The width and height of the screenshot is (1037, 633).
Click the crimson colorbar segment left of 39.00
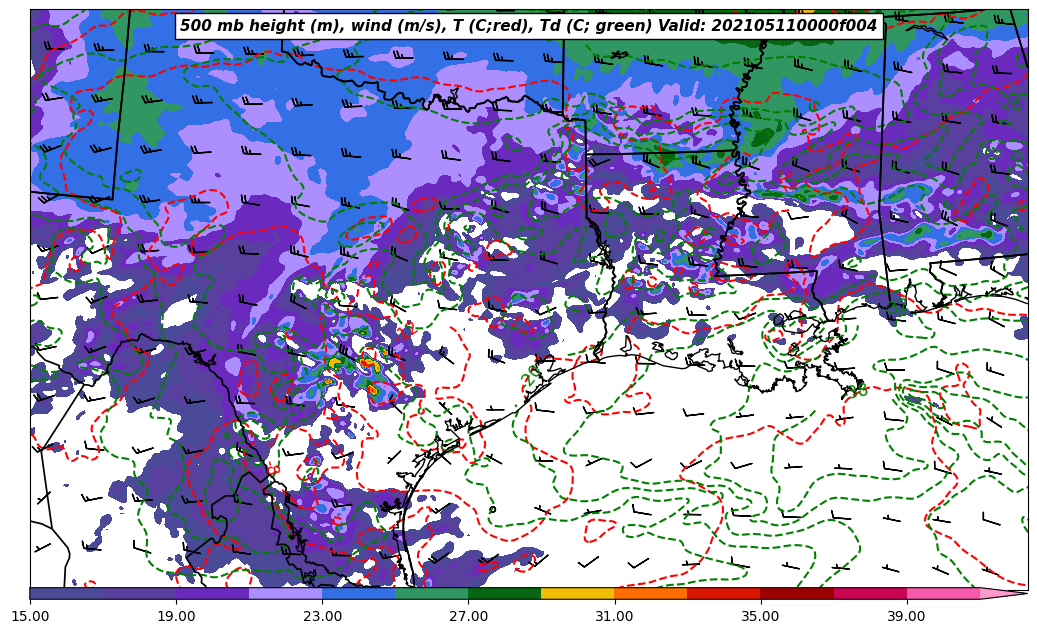(x=870, y=593)
